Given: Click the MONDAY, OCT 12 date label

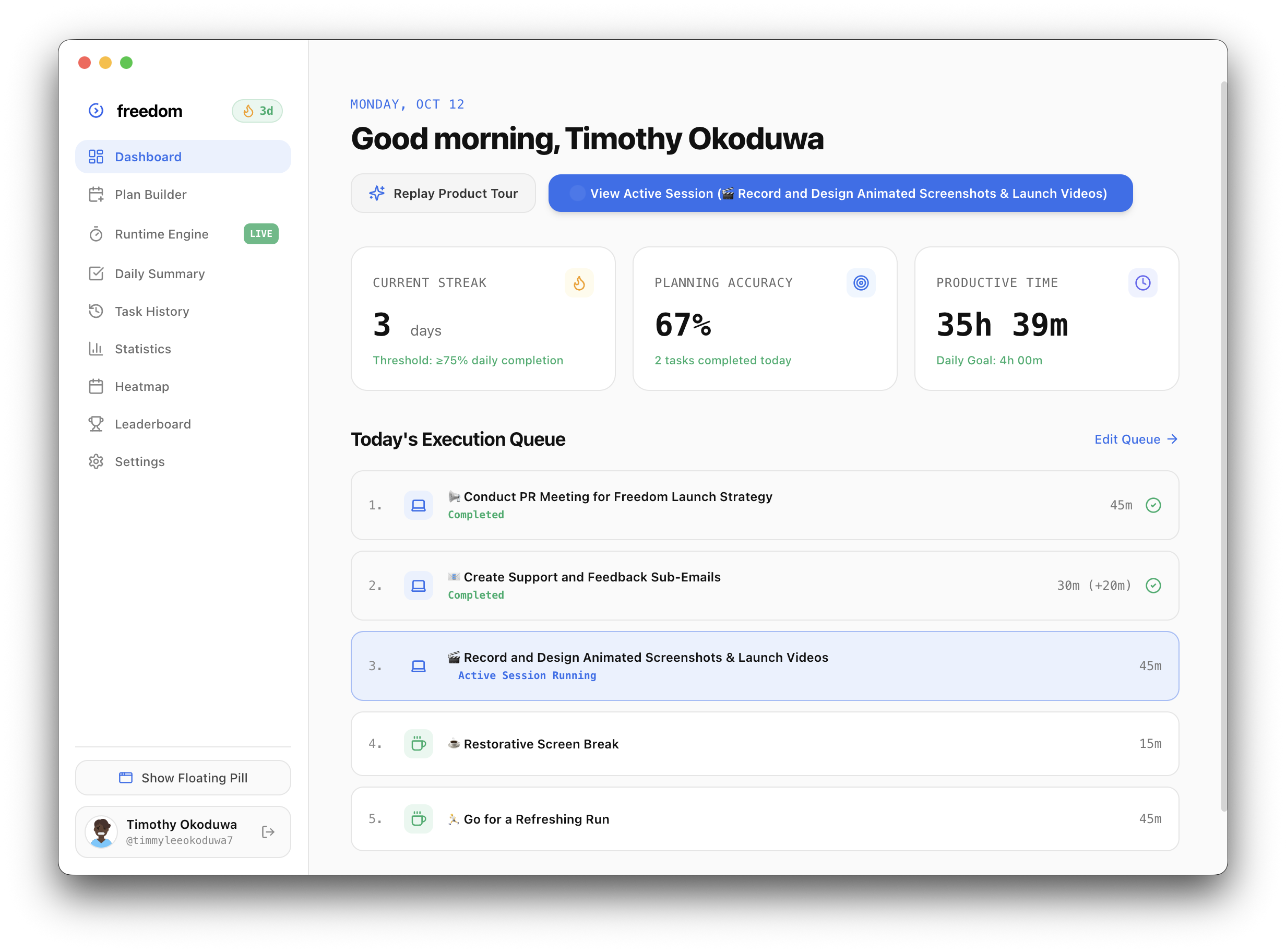Looking at the screenshot, I should point(407,104).
